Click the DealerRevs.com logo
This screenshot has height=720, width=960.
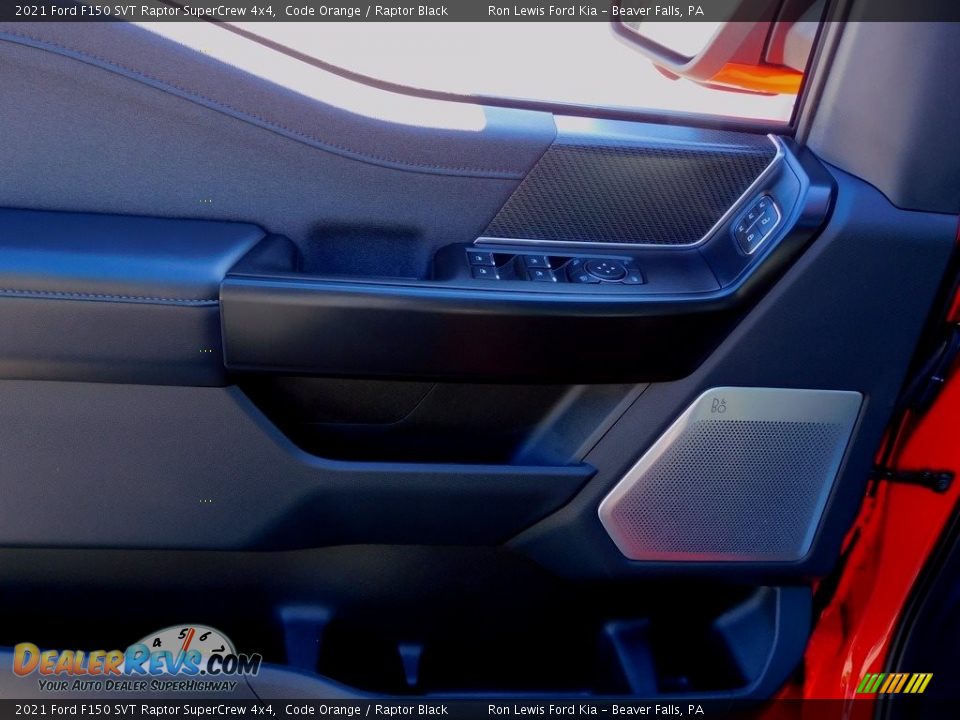tap(135, 660)
